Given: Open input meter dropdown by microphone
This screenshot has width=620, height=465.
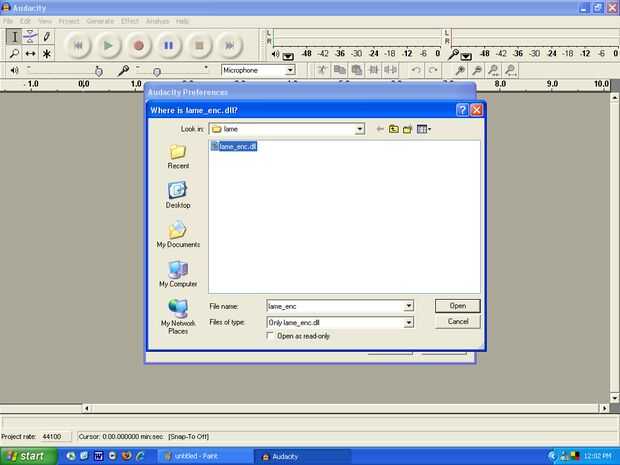Looking at the screenshot, I should 466,57.
